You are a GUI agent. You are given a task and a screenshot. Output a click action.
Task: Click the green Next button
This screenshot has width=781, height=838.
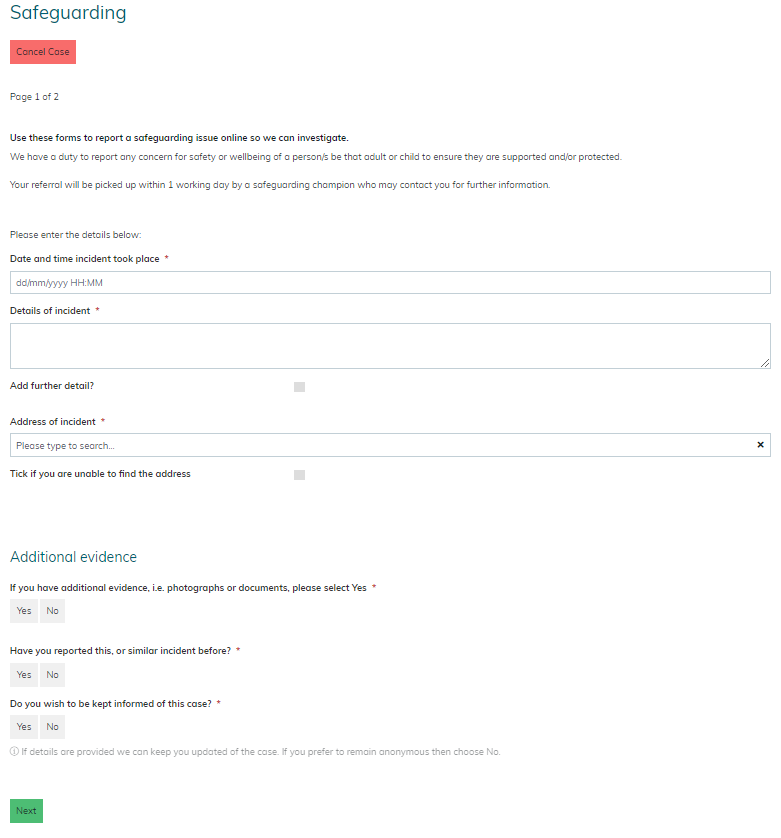coord(26,811)
